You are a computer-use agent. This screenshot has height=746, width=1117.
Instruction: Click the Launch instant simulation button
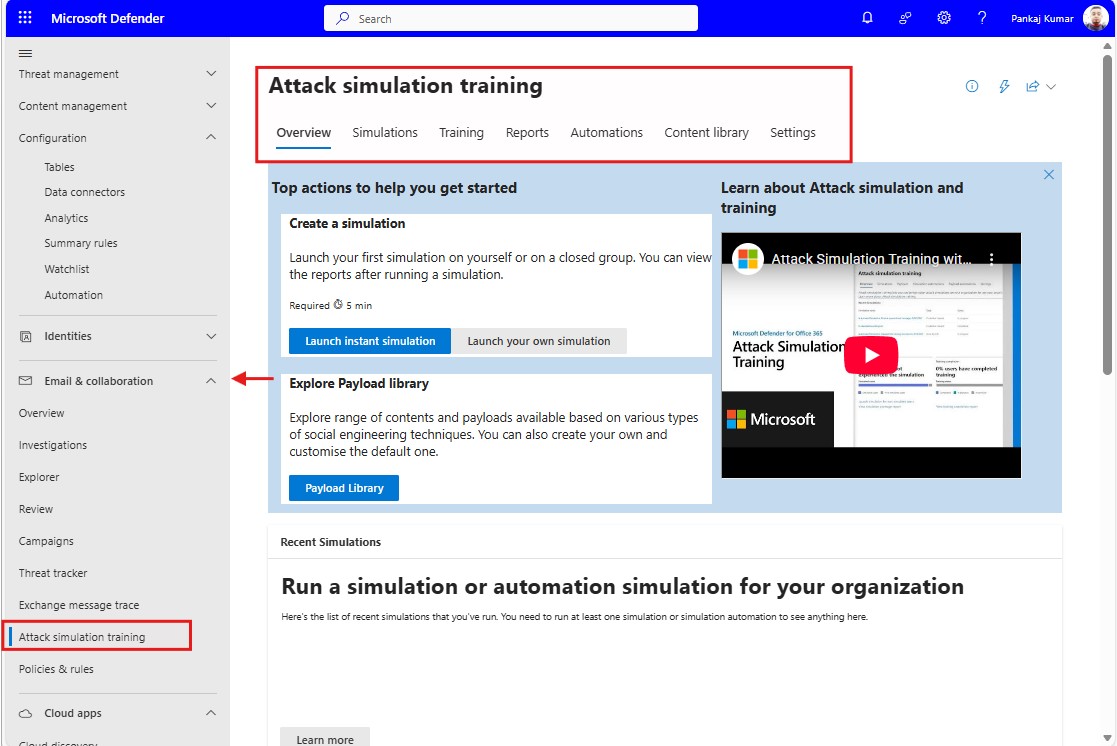click(x=369, y=340)
